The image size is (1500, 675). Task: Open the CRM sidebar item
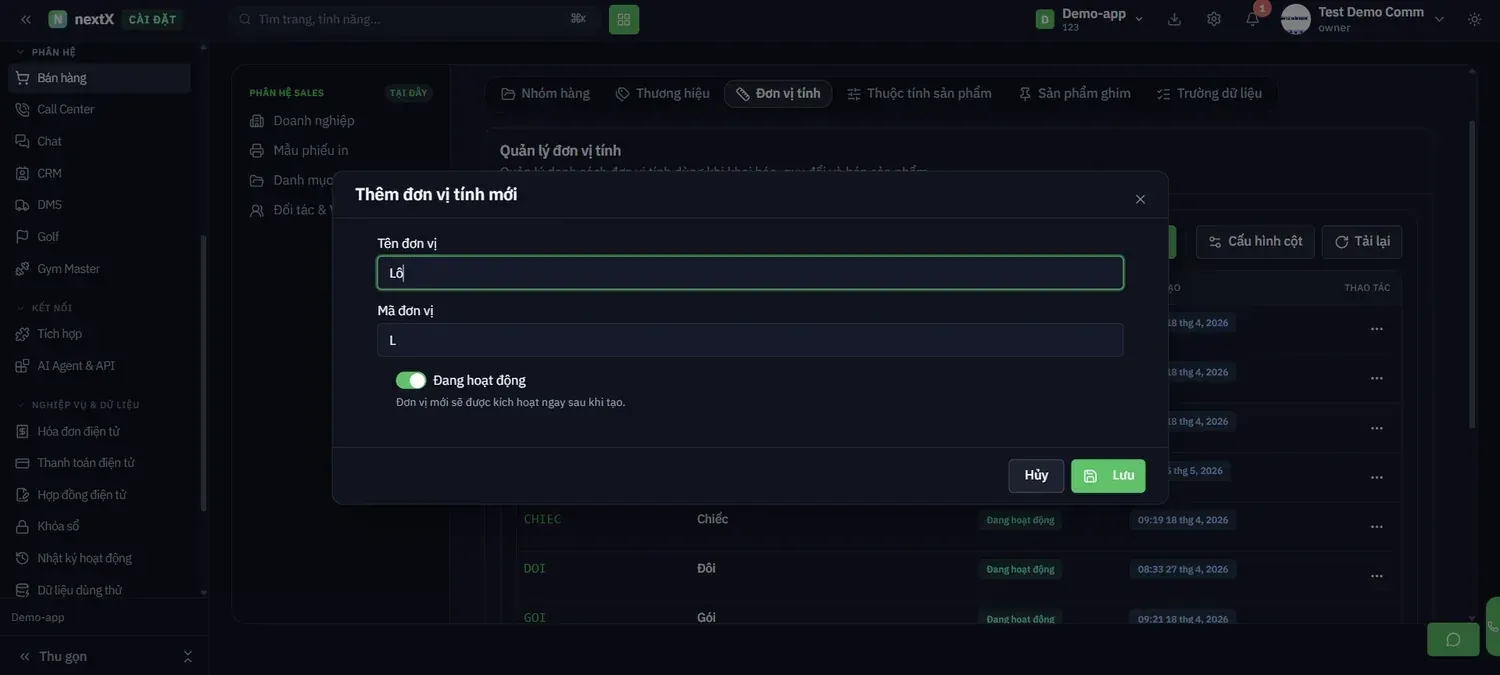99,173
